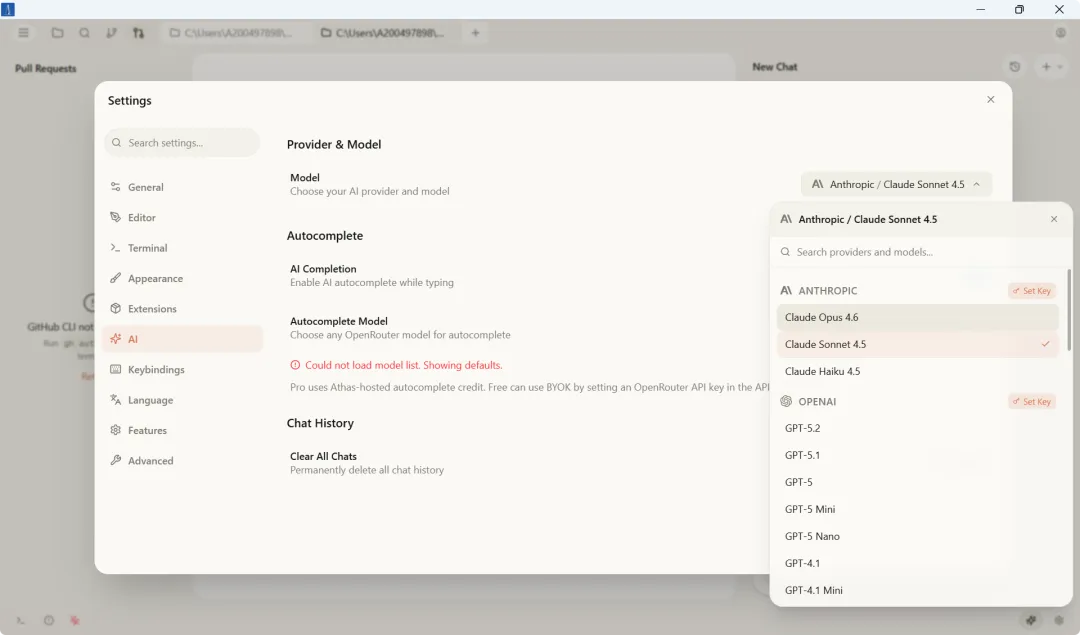Close the model picker popup X
The image size is (1080, 635).
[1054, 219]
